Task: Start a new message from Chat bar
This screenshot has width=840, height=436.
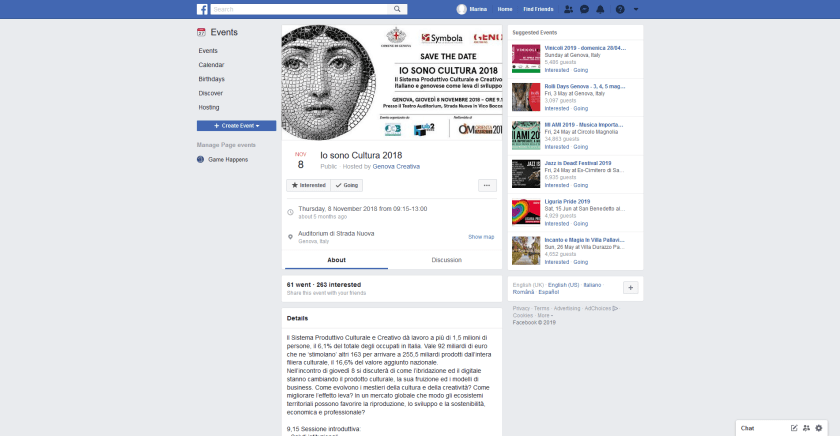Action: point(794,428)
